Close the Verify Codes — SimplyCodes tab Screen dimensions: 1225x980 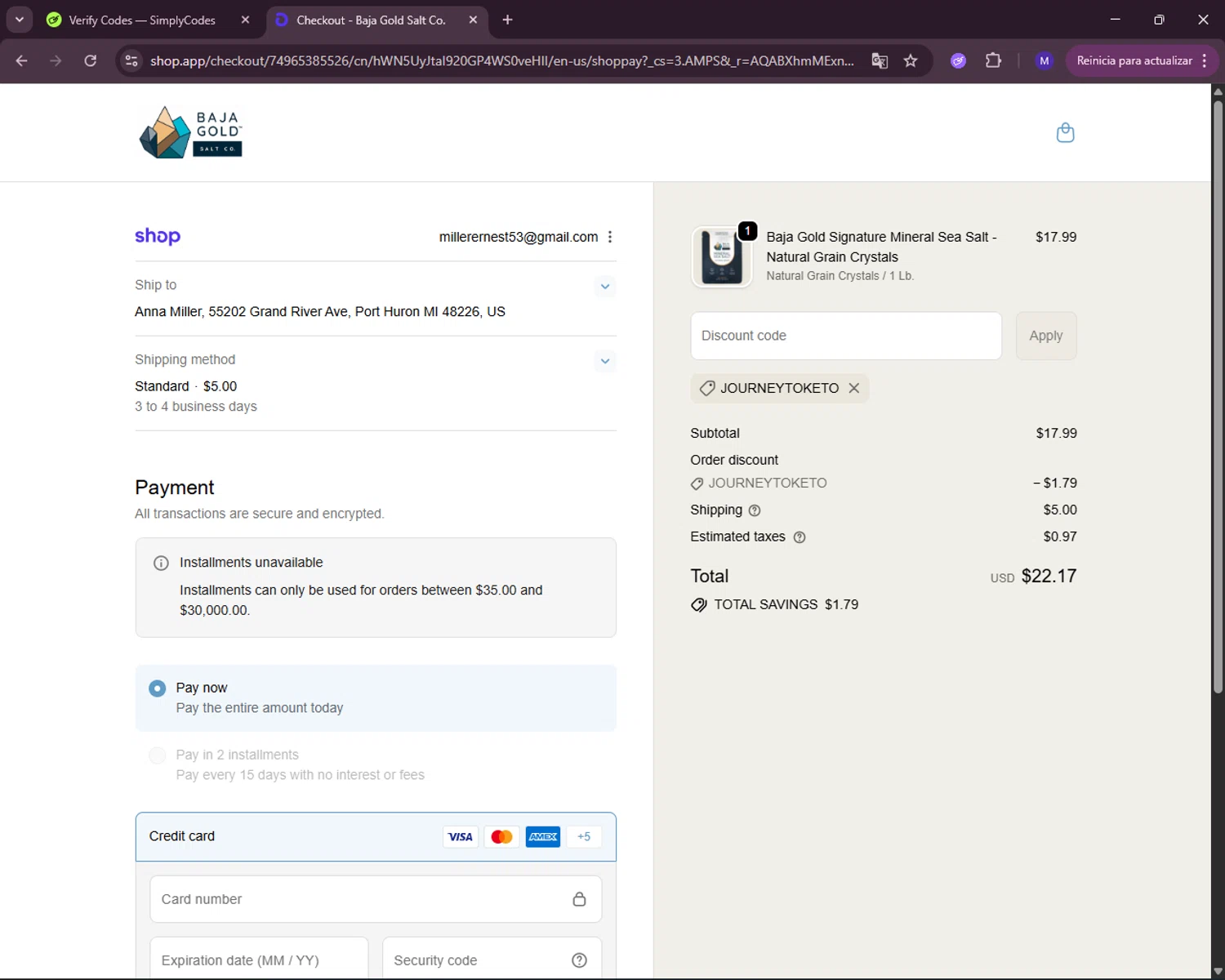point(245,20)
